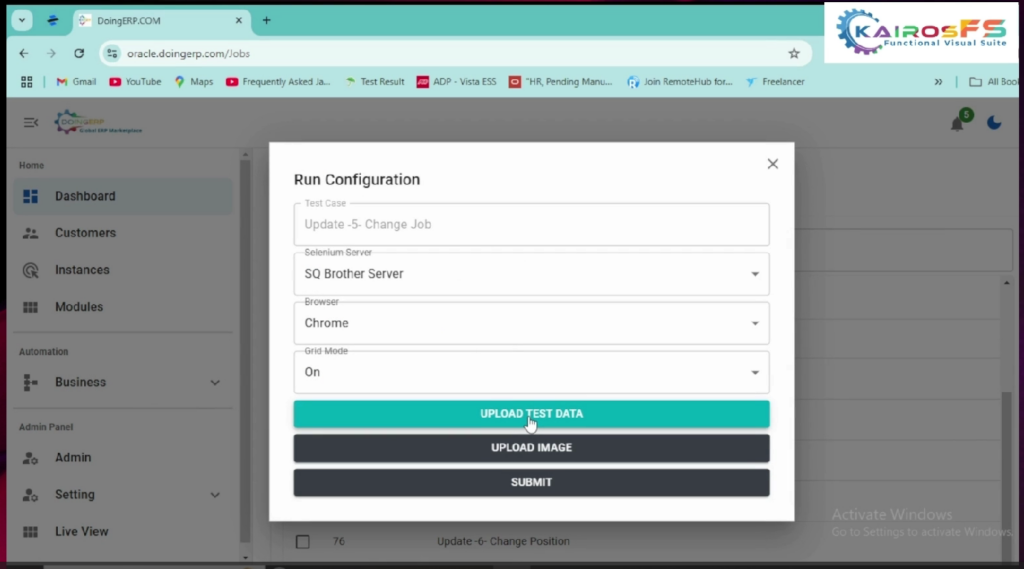This screenshot has height=569, width=1024.
Task: Click the Admin sidebar icon
Action: point(31,458)
